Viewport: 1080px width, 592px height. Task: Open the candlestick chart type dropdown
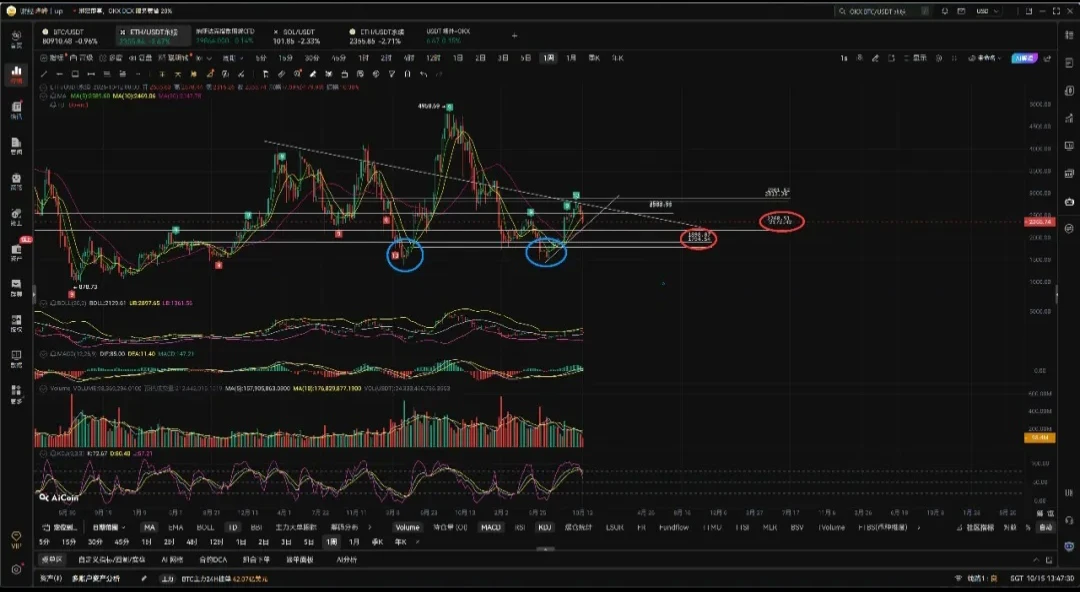click(x=204, y=59)
